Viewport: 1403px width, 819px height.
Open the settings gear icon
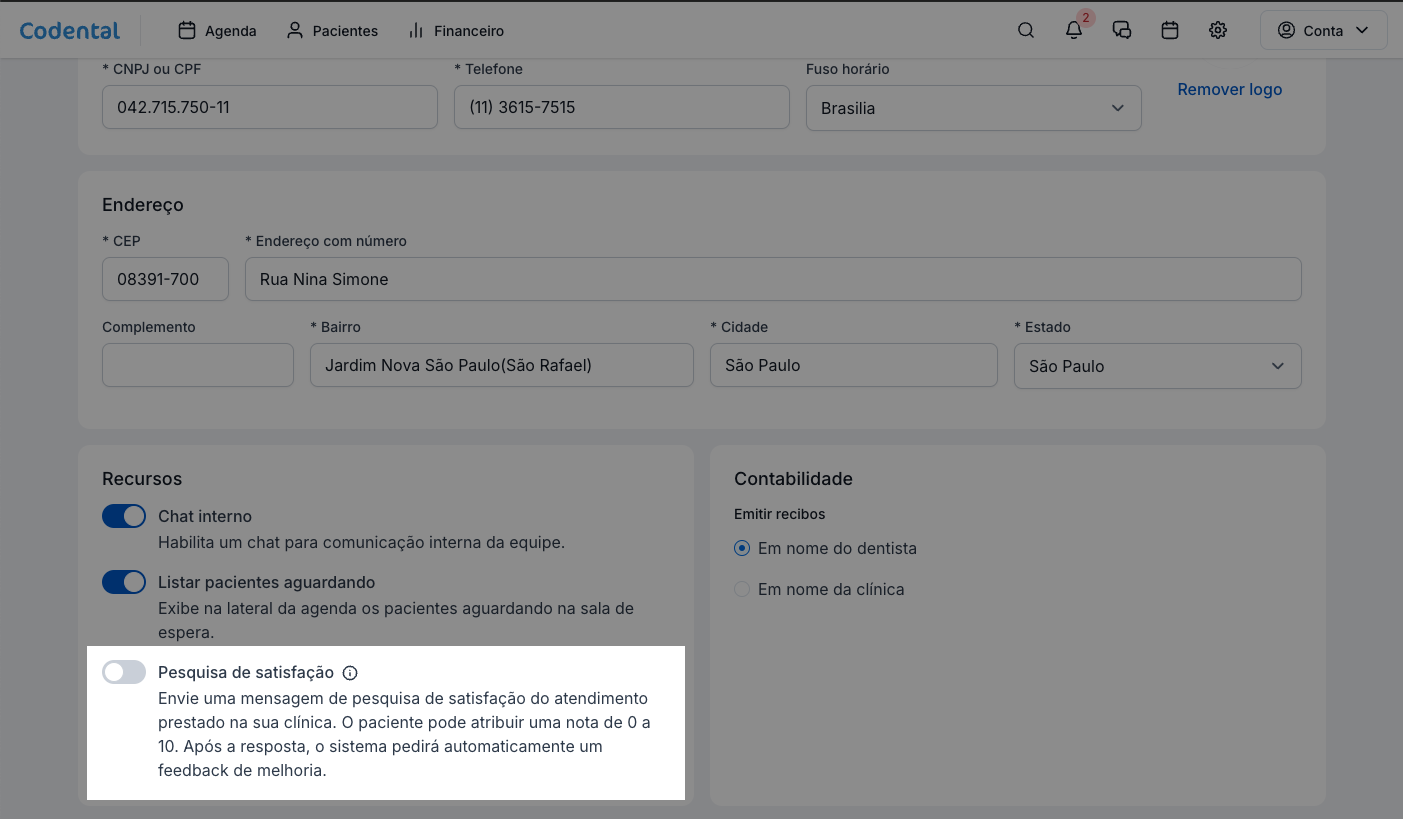coord(1217,30)
